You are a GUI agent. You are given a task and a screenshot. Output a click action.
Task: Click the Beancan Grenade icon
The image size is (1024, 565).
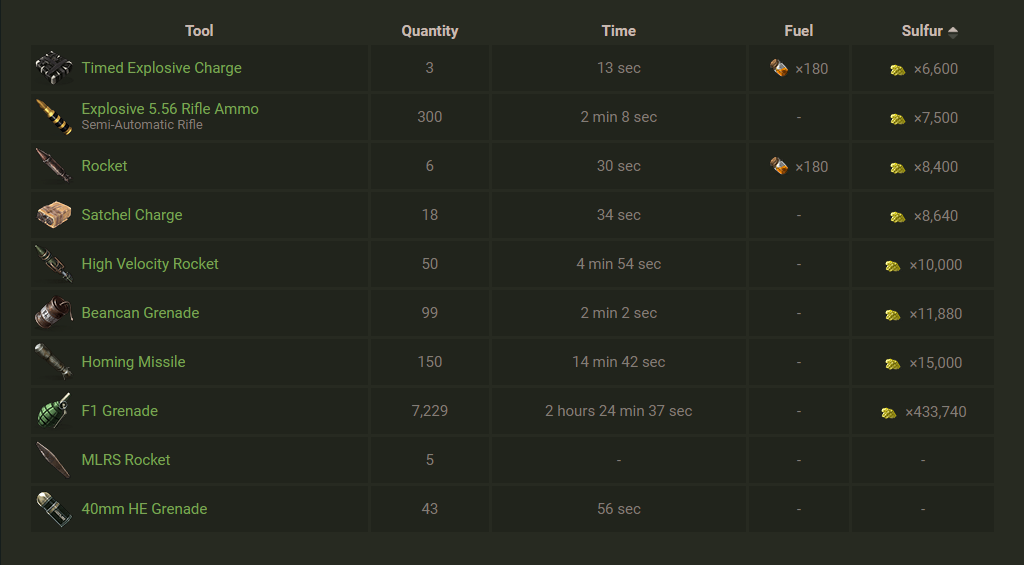coord(53,313)
